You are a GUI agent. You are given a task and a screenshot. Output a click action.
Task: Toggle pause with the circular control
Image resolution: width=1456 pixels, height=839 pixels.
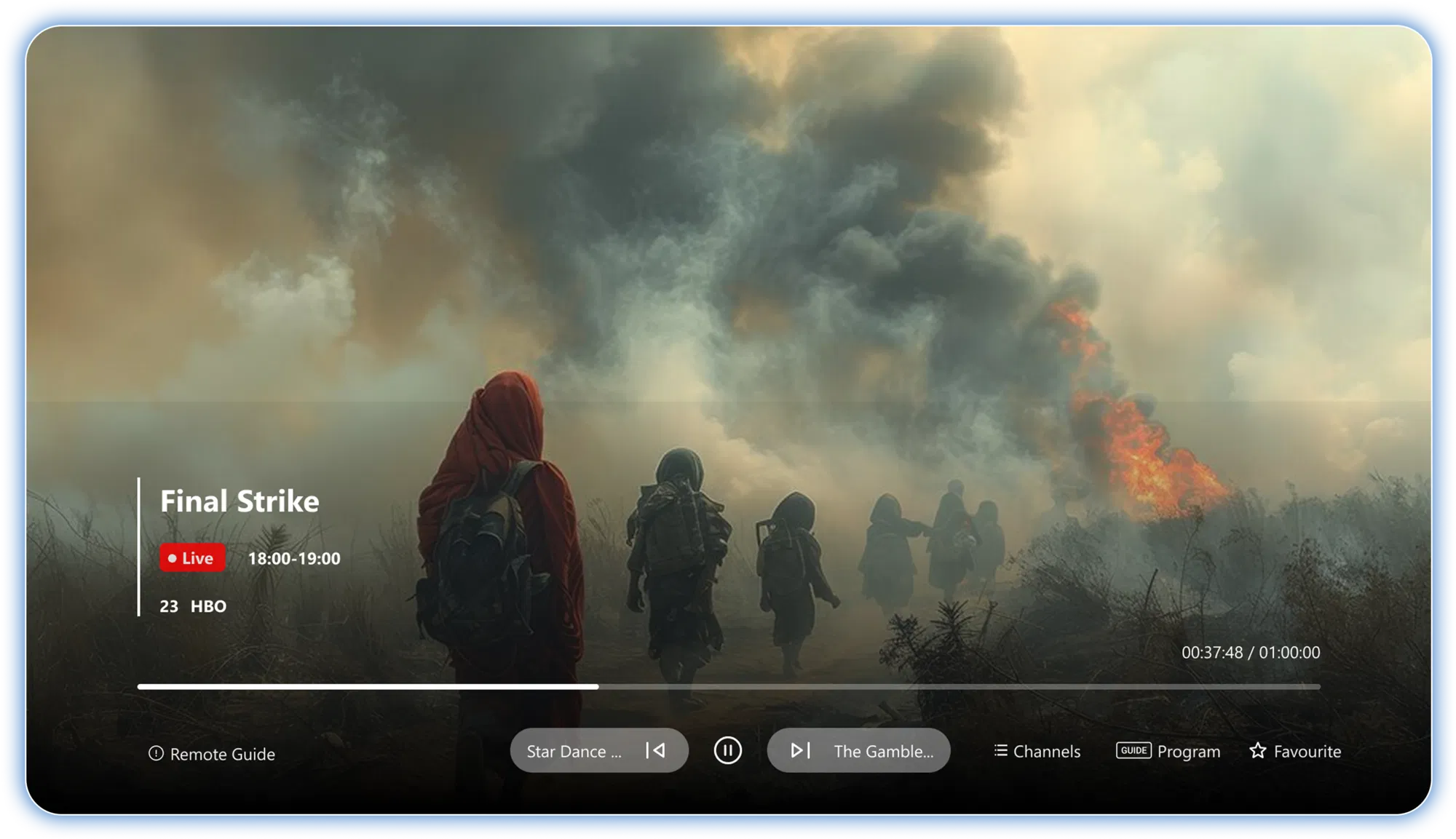(728, 750)
